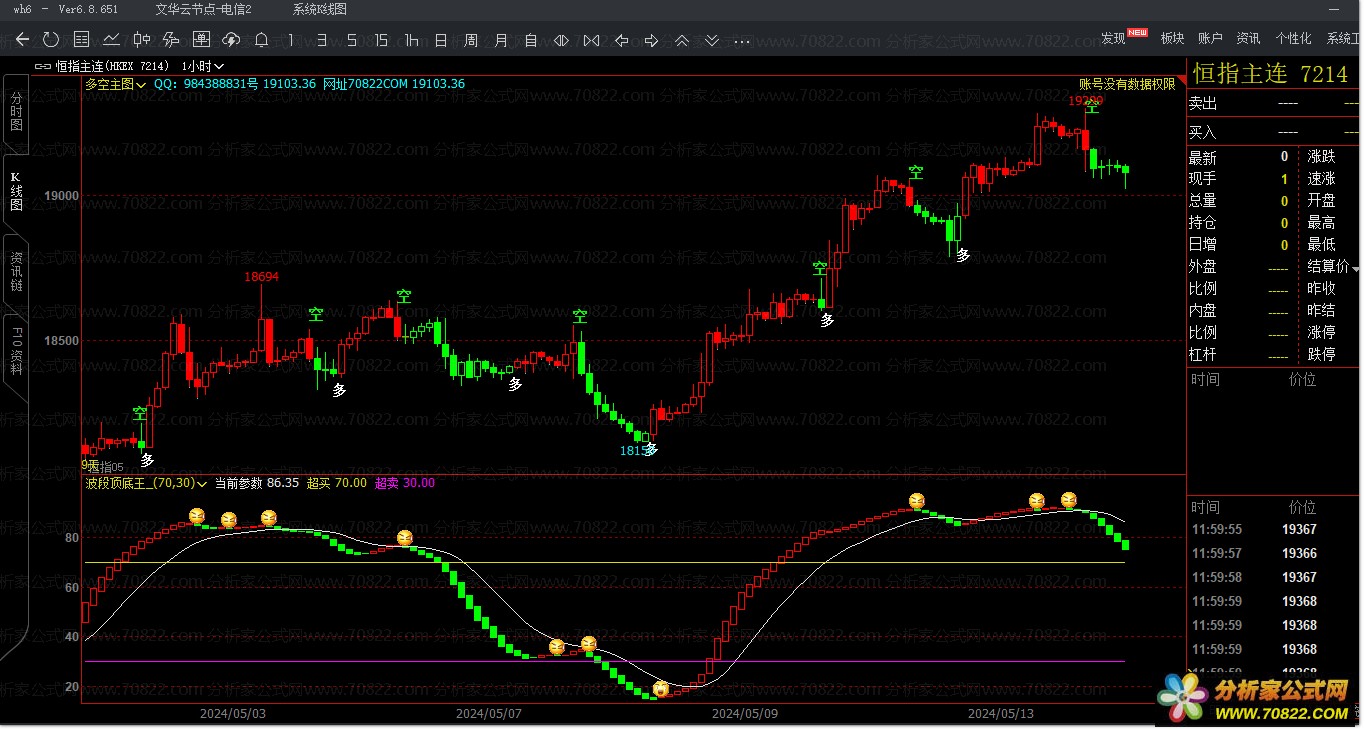Image resolution: width=1365 pixels, height=730 pixels.
Task: Click the double chevron down icon
Action: pos(711,40)
